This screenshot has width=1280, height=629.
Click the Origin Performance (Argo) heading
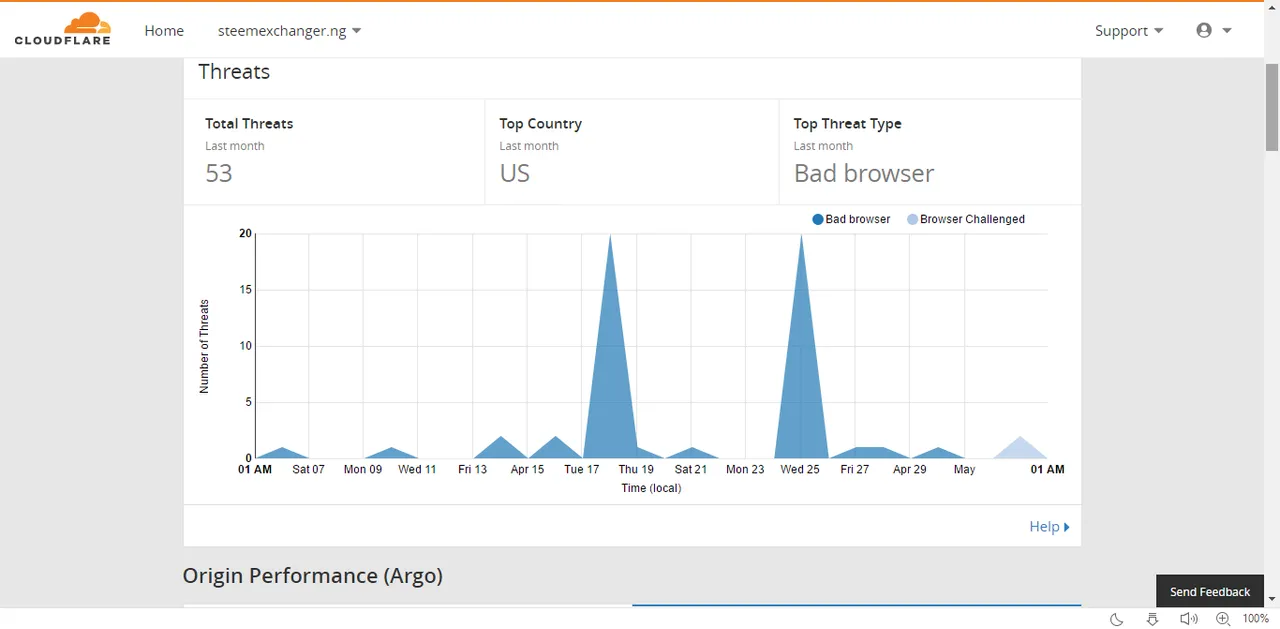[313, 576]
